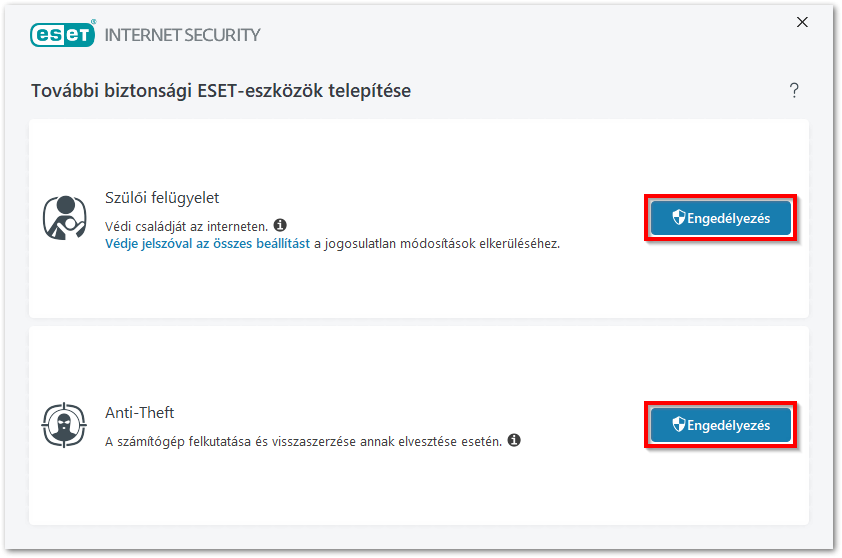This screenshot has height=558, width=842.
Task: Enable Anti-Theft with the Engedélyezés button
Action: coord(721,425)
